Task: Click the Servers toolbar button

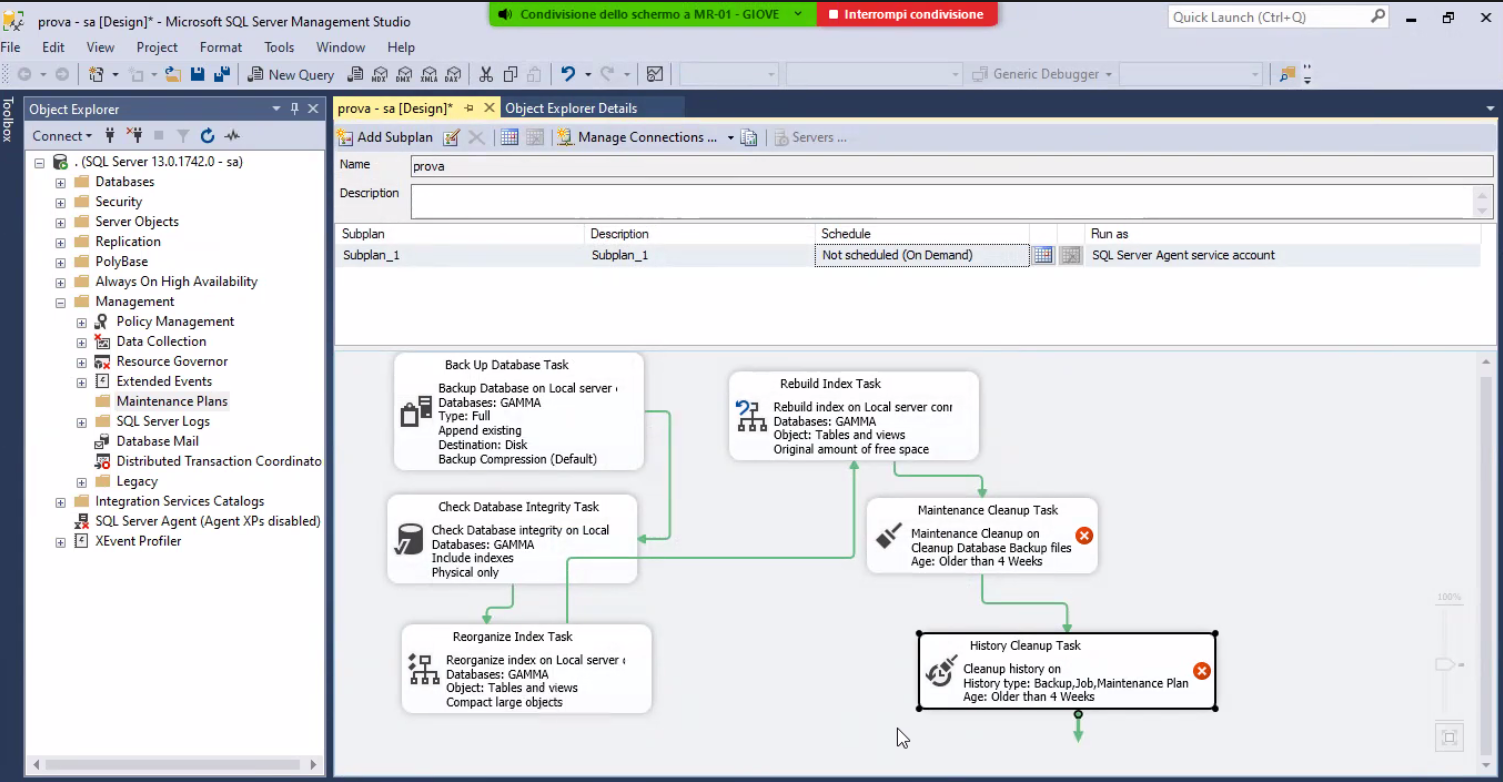Action: pos(812,137)
